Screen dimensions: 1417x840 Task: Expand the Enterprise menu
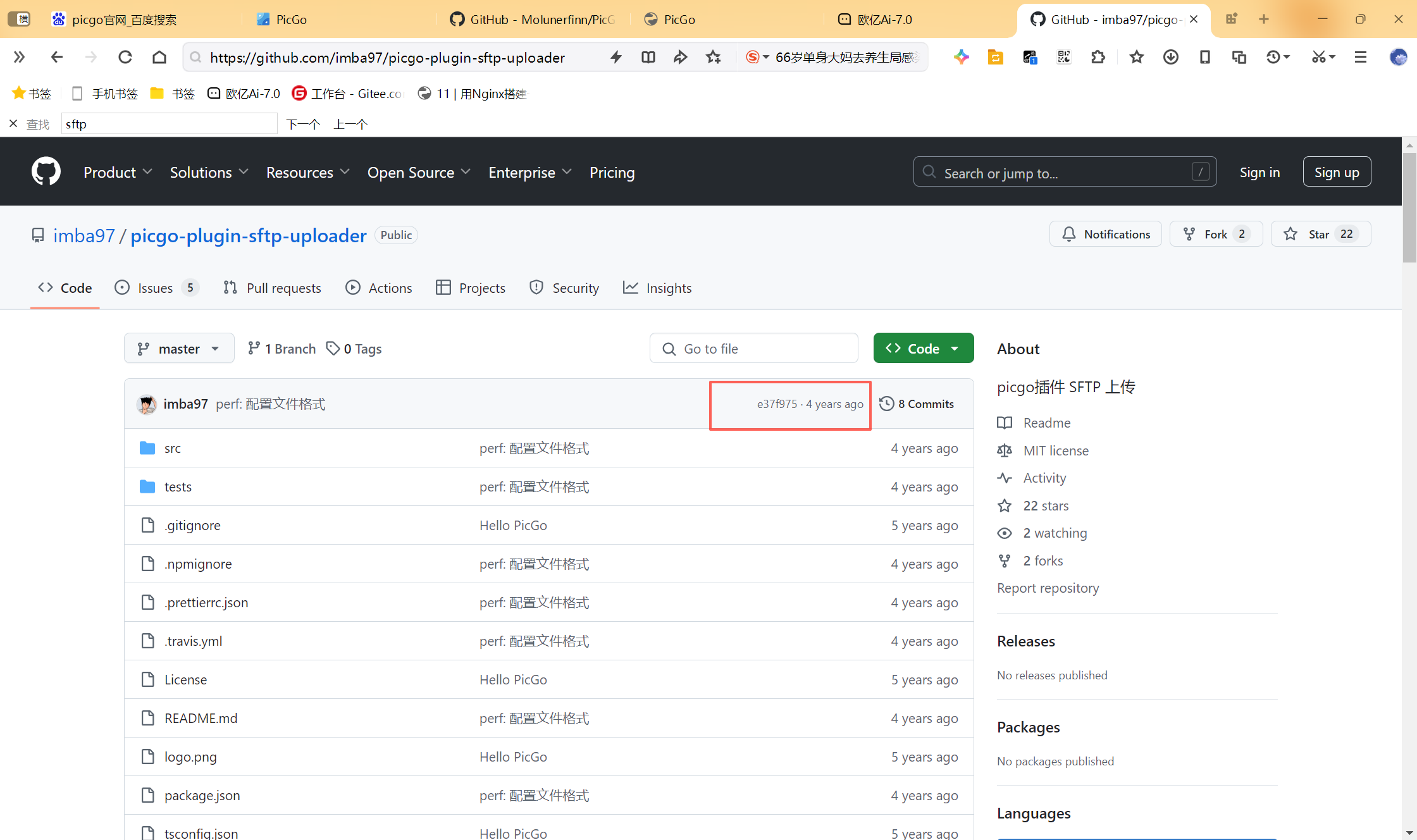530,172
